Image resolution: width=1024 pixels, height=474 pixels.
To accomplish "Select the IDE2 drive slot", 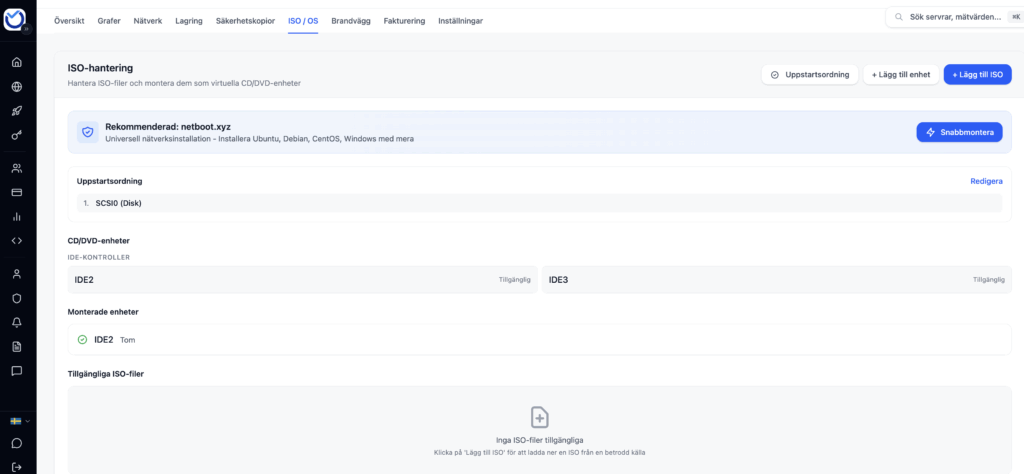I will tap(302, 280).
